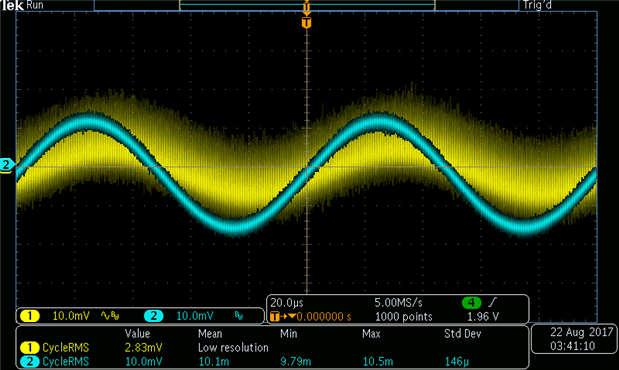Click the orange T delay icon
619x370 pixels.
pyautogui.click(x=275, y=316)
